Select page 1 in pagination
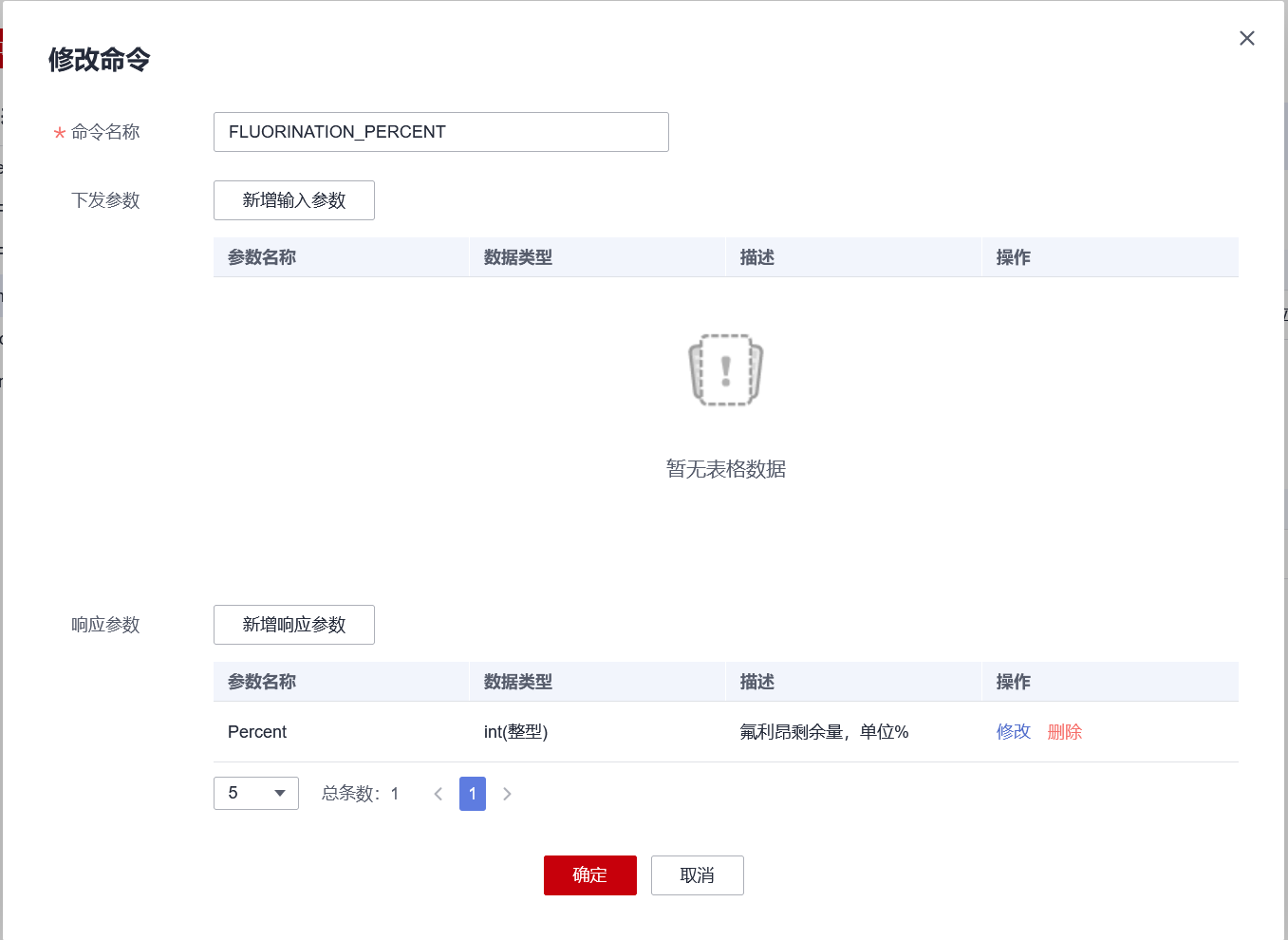 [x=472, y=794]
